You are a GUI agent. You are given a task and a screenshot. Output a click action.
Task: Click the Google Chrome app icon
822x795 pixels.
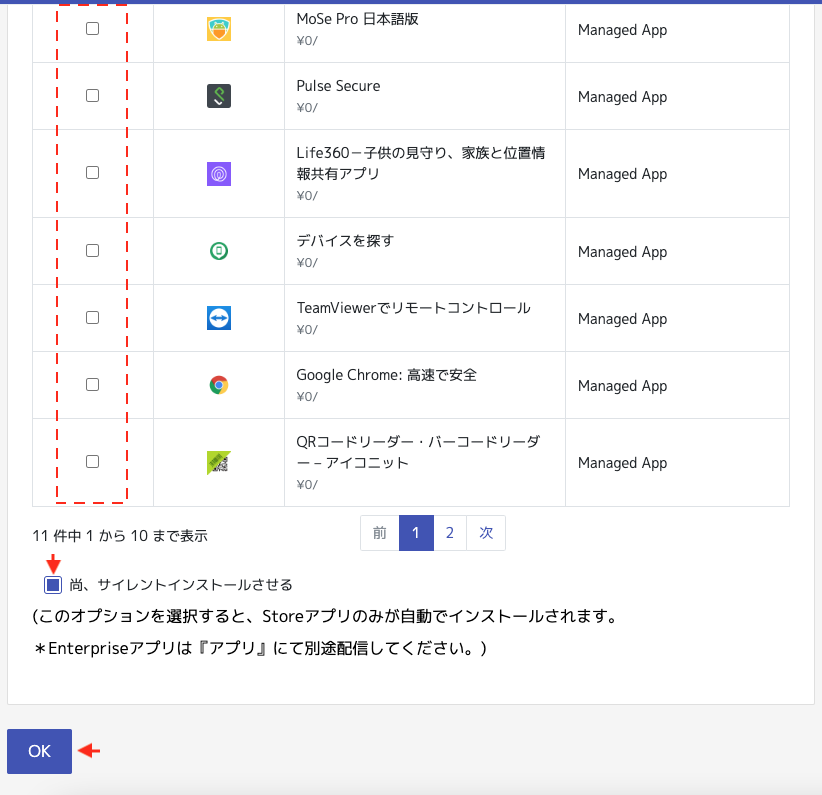tap(219, 385)
